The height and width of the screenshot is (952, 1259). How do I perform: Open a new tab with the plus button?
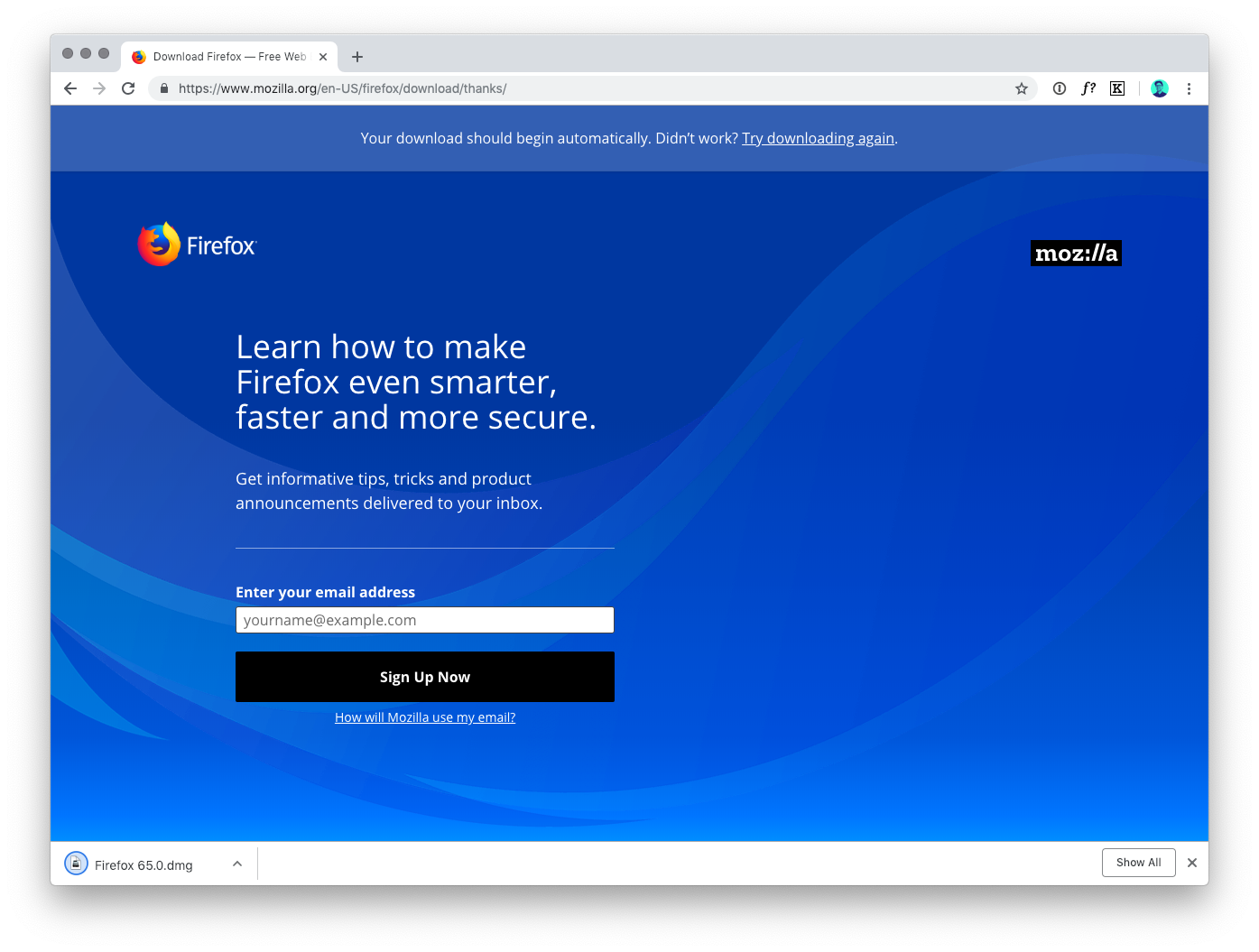click(357, 57)
